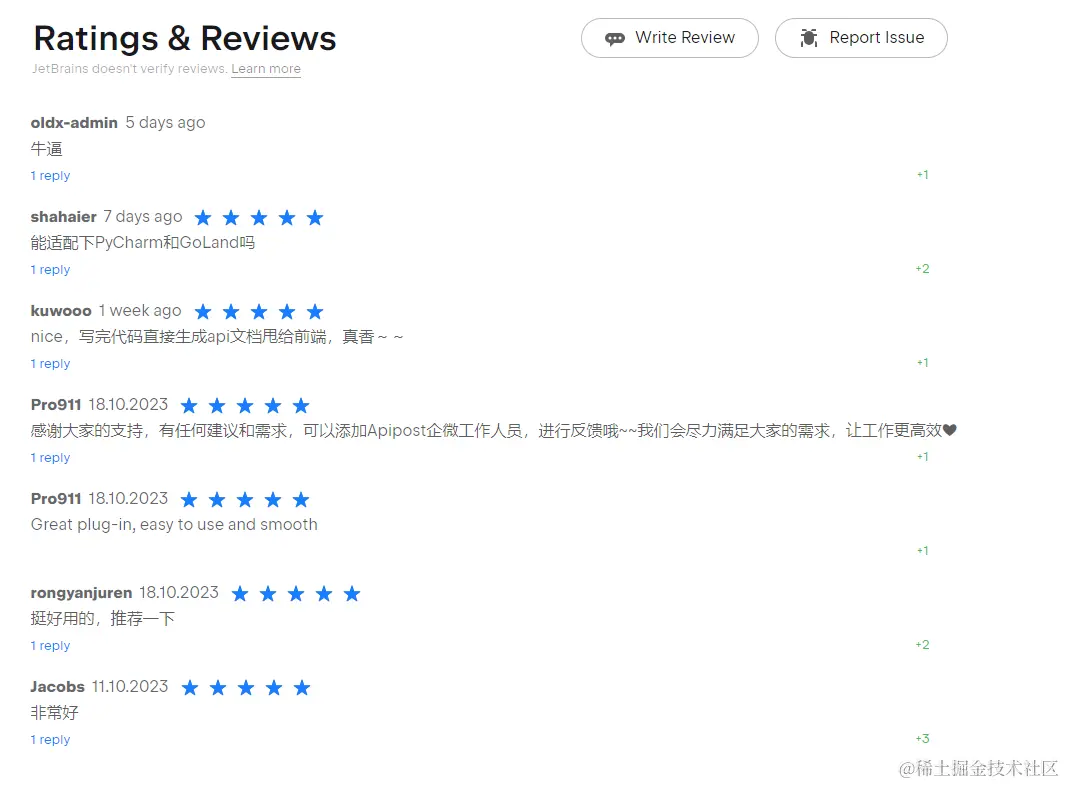Viewport: 1065px width, 785px height.
Task: Click the middle star of Jacobs' rating
Action: [x=245, y=687]
